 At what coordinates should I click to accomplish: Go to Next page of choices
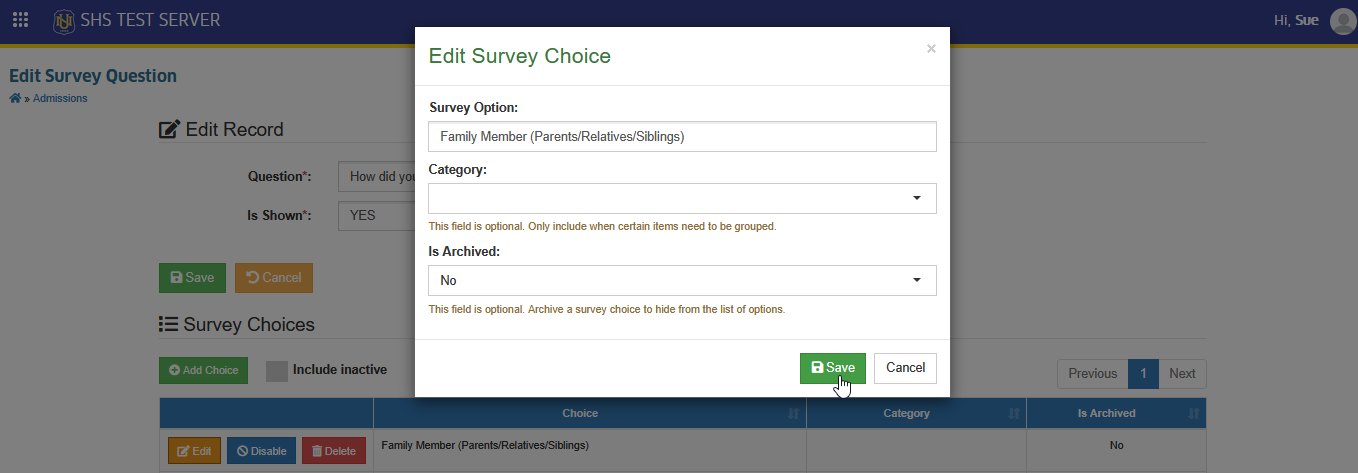tap(1182, 374)
